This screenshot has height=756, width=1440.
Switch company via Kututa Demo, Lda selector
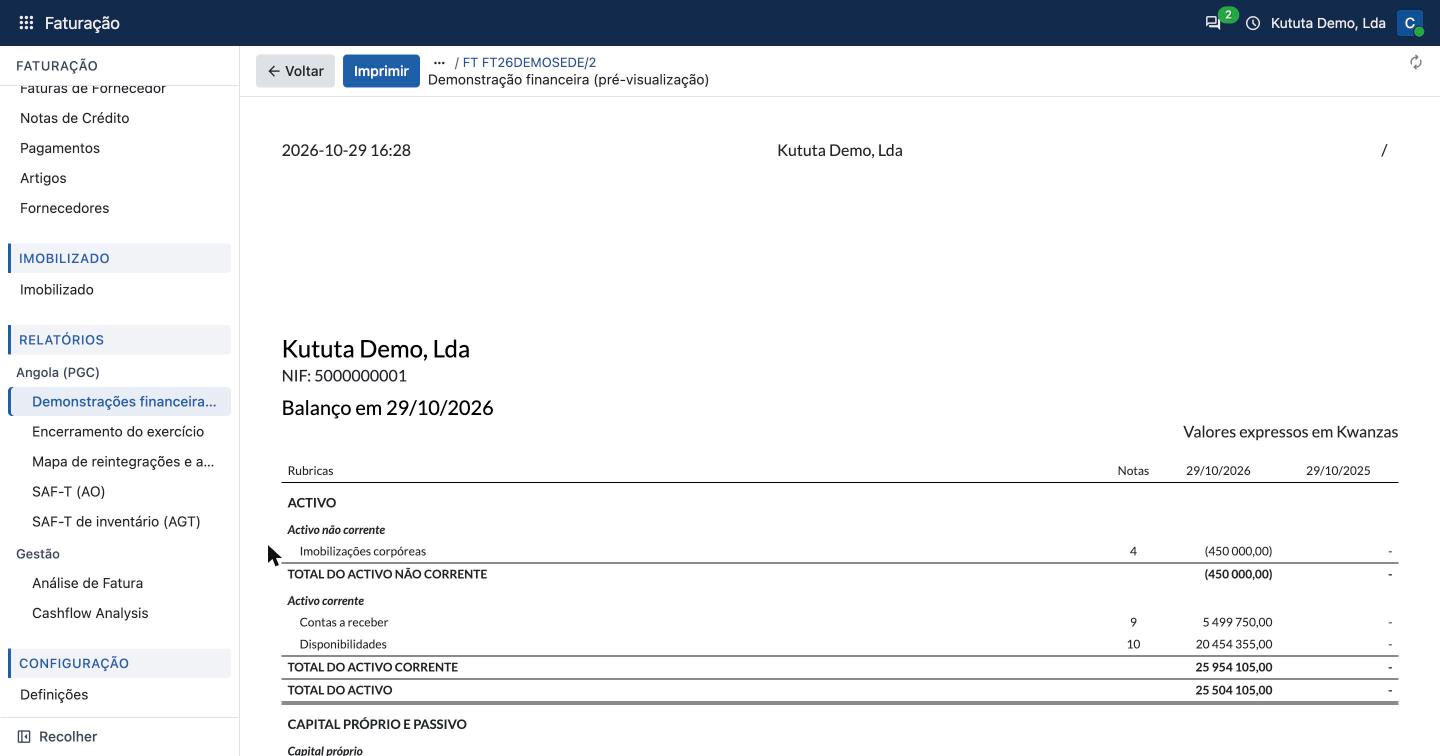pyautogui.click(x=1328, y=23)
